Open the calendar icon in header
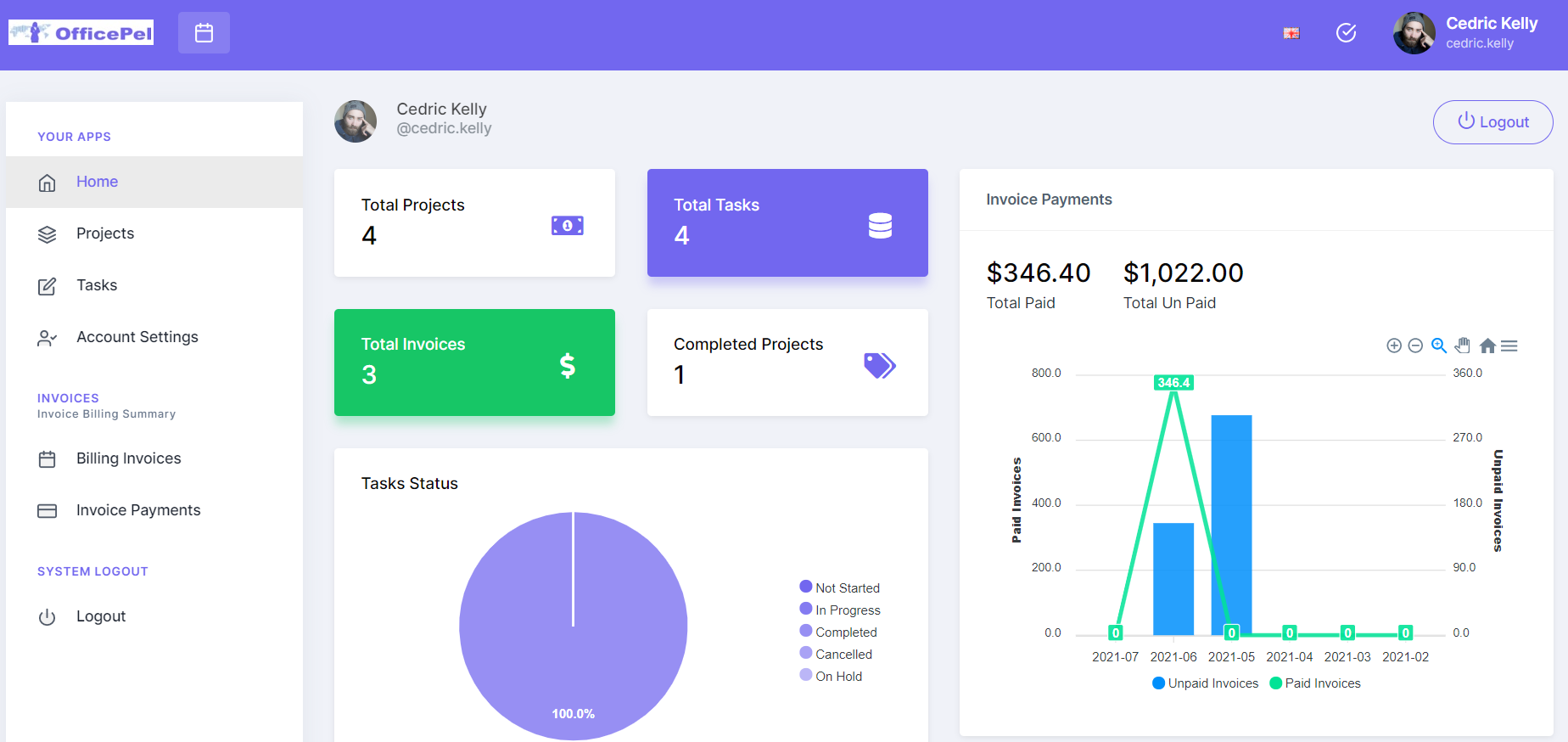1568x742 pixels. coord(204,33)
